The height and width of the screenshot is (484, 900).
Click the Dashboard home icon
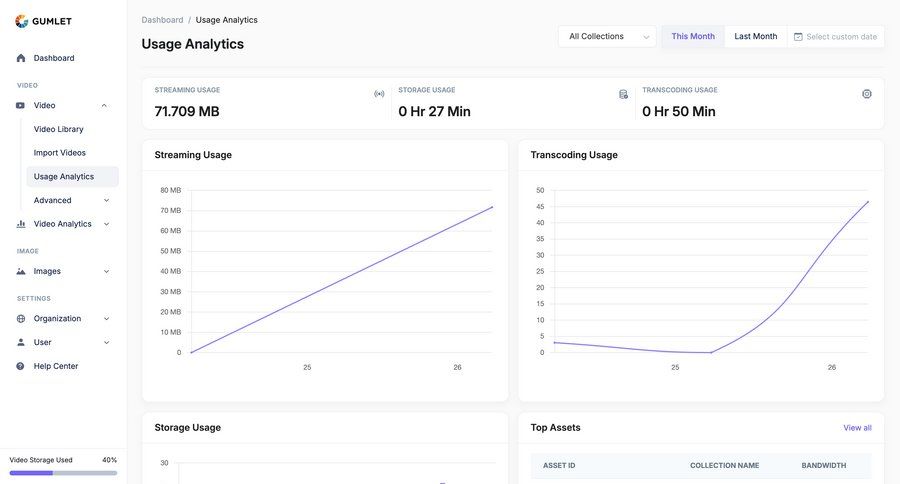[x=21, y=58]
